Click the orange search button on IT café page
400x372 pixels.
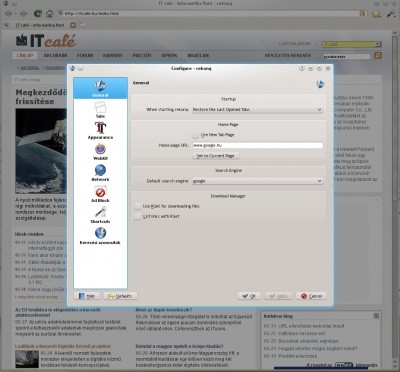[x=378, y=55]
